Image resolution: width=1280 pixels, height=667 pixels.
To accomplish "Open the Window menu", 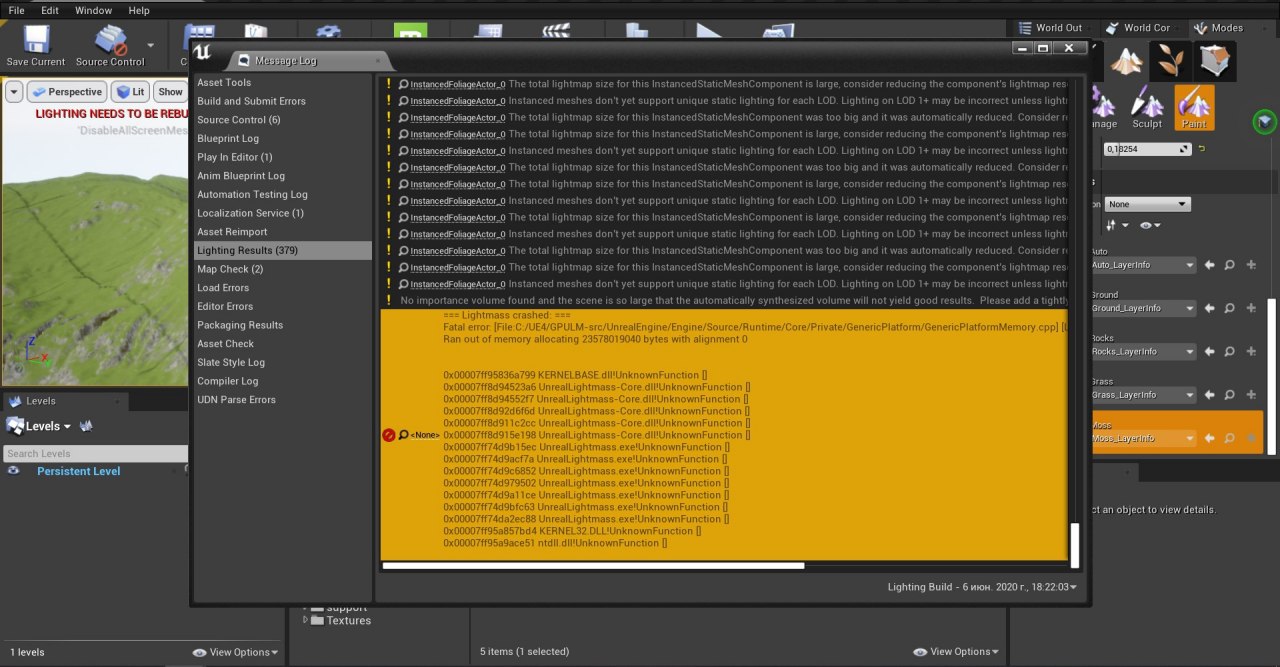I will (x=94, y=10).
